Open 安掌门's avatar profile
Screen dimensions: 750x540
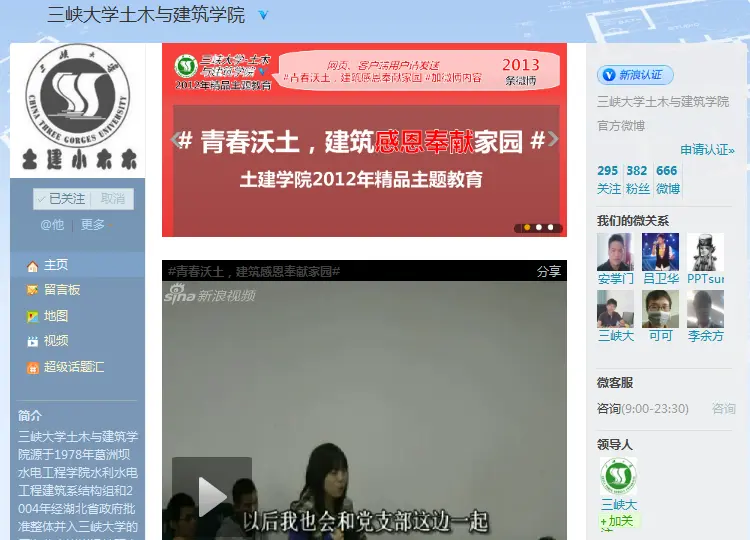coord(615,252)
